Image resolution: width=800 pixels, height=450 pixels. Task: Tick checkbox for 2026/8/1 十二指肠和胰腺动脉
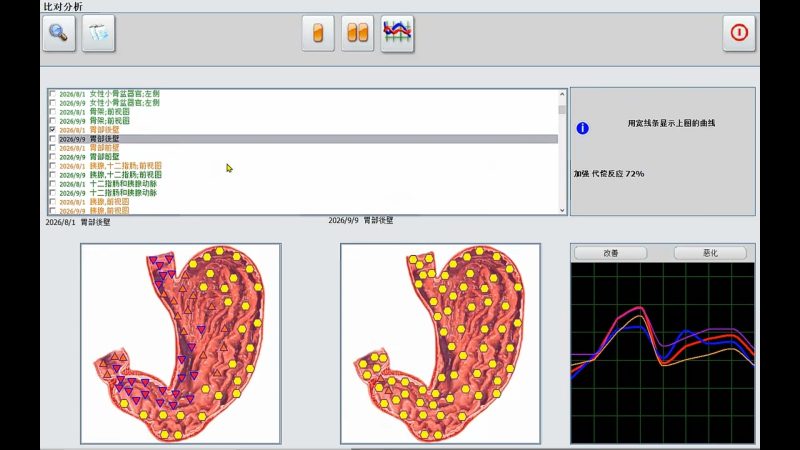pos(53,184)
